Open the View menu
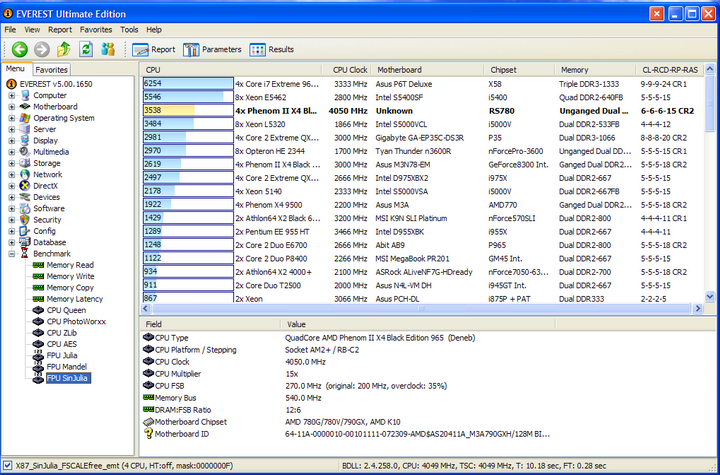720x475 pixels. coord(32,29)
